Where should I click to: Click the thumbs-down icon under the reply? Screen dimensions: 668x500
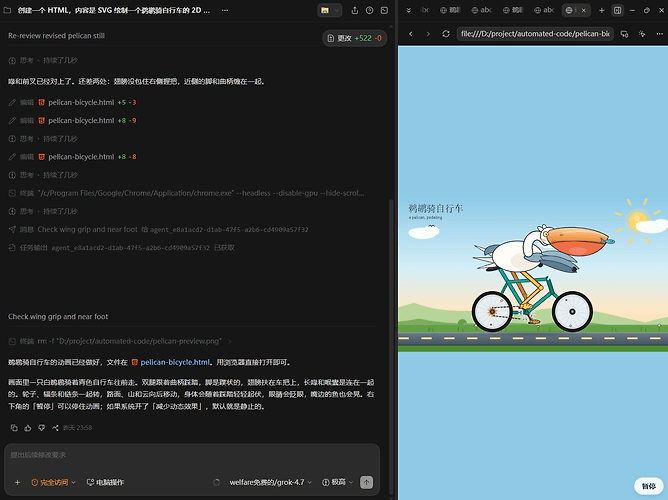pos(41,428)
